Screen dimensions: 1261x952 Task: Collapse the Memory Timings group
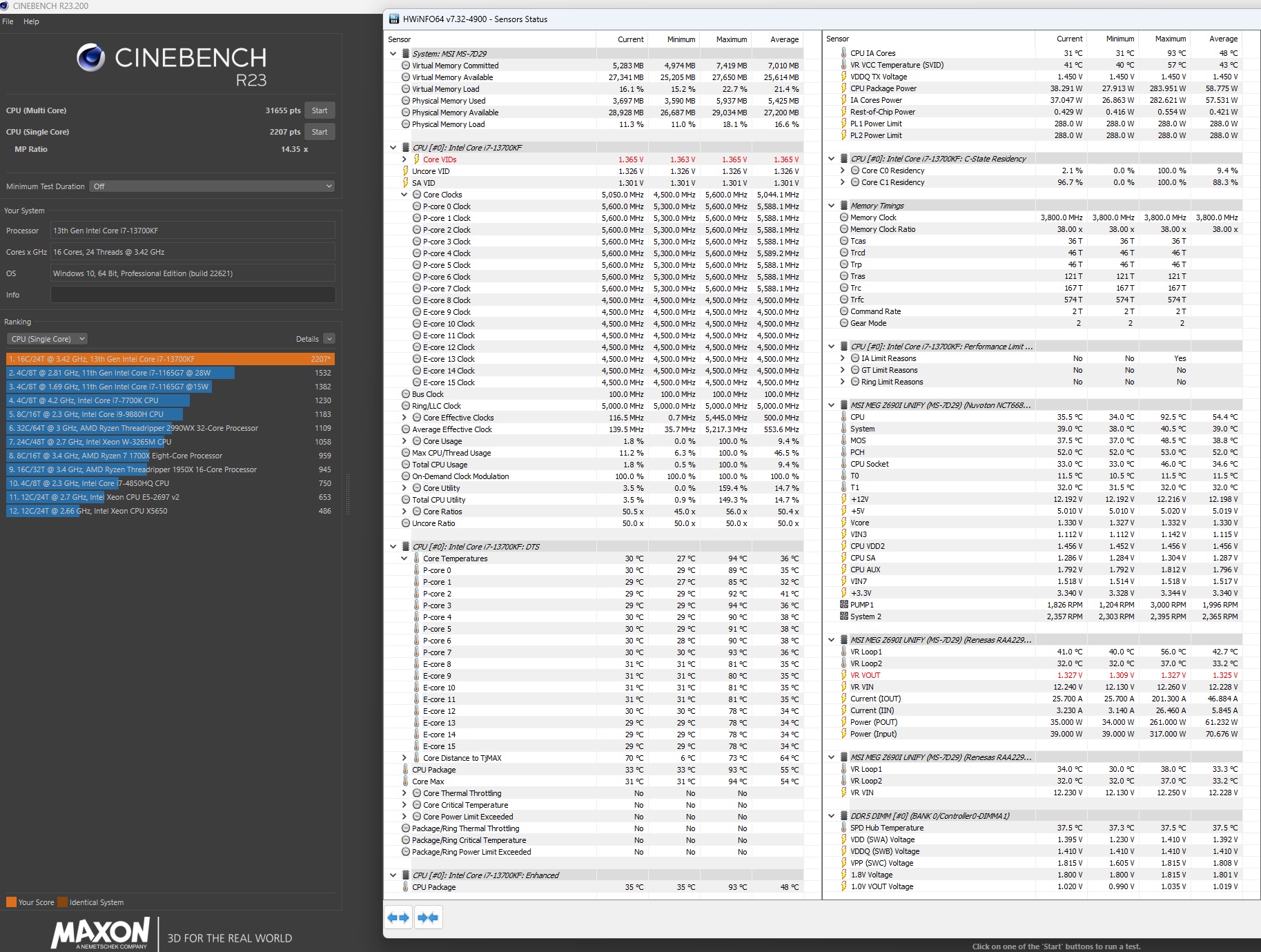point(832,206)
